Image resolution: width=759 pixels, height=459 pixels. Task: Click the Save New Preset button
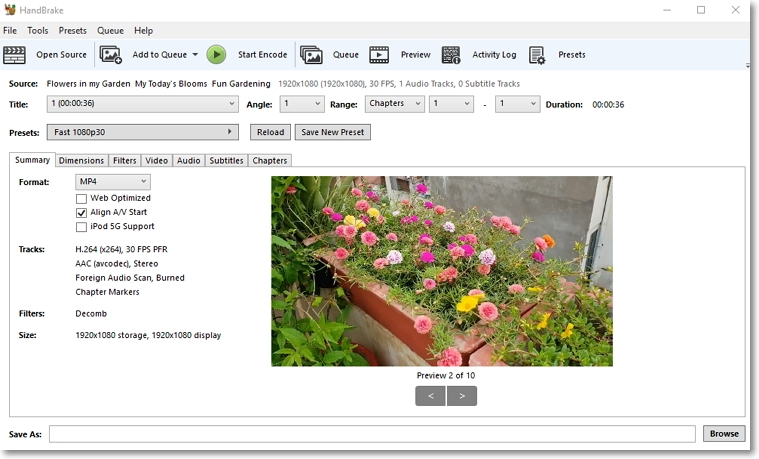click(332, 132)
